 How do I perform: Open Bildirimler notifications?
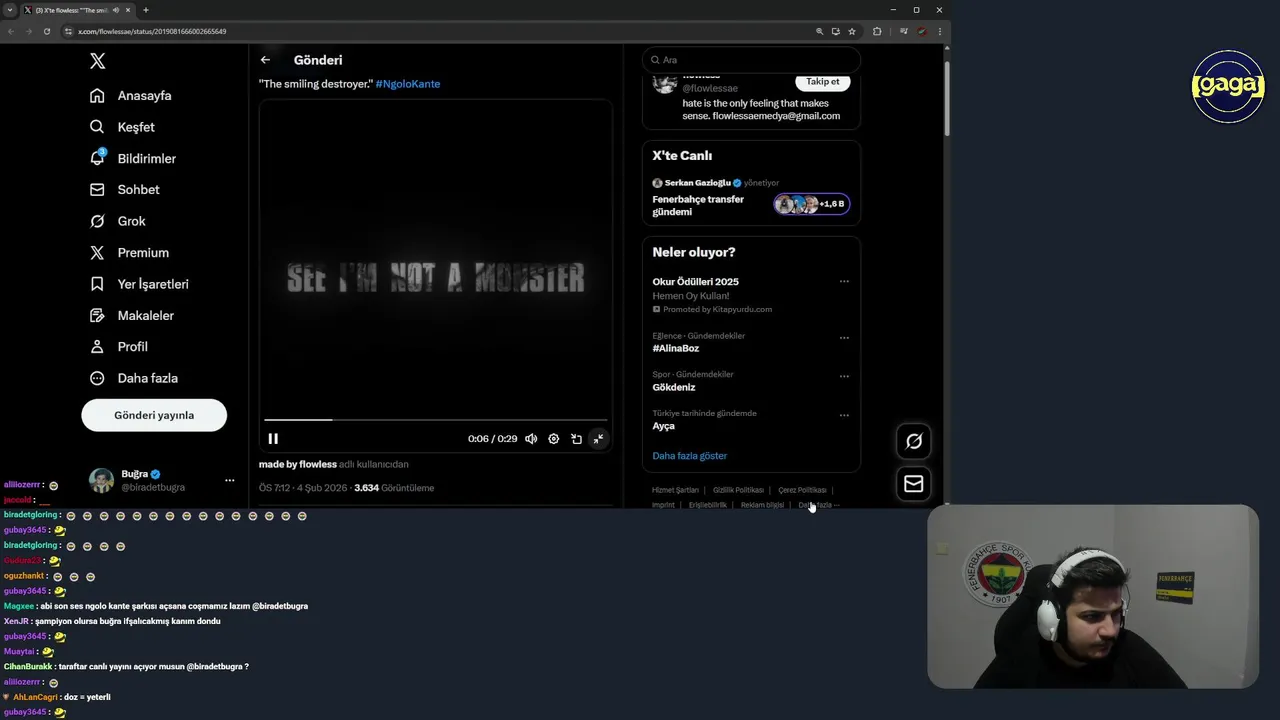coord(133,159)
